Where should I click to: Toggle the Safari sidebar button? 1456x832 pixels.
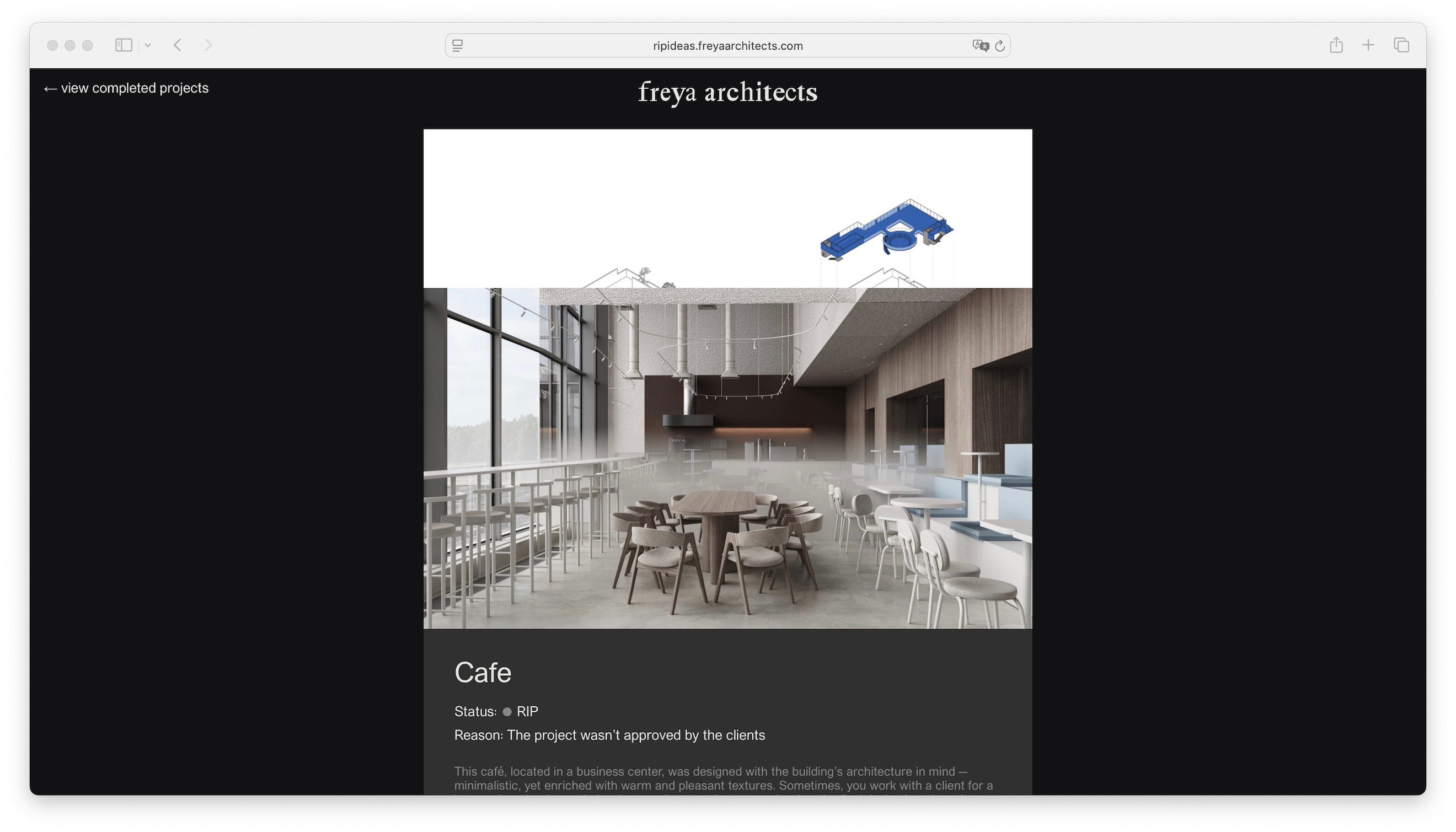[124, 45]
